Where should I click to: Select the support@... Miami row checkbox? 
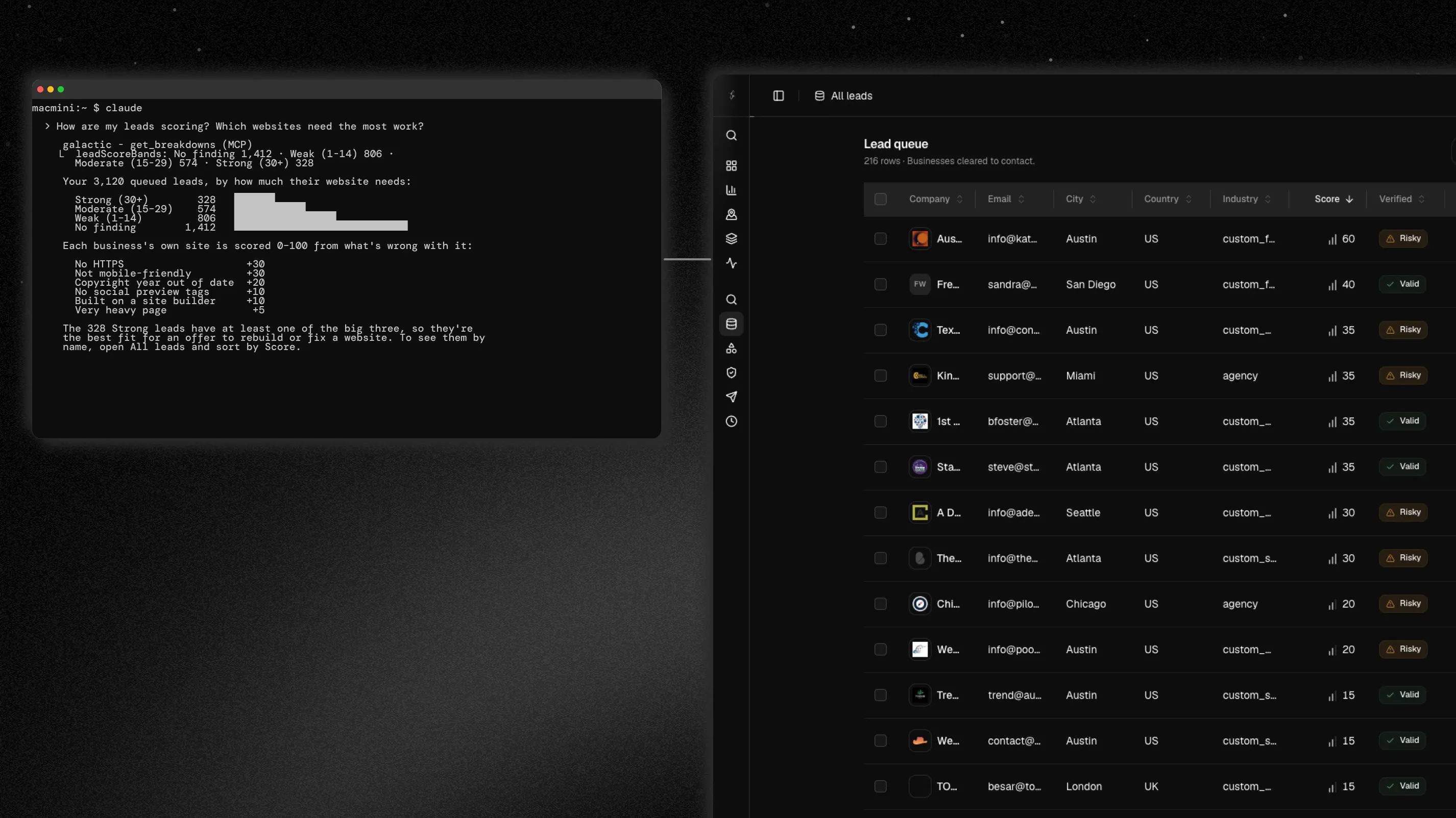click(880, 376)
